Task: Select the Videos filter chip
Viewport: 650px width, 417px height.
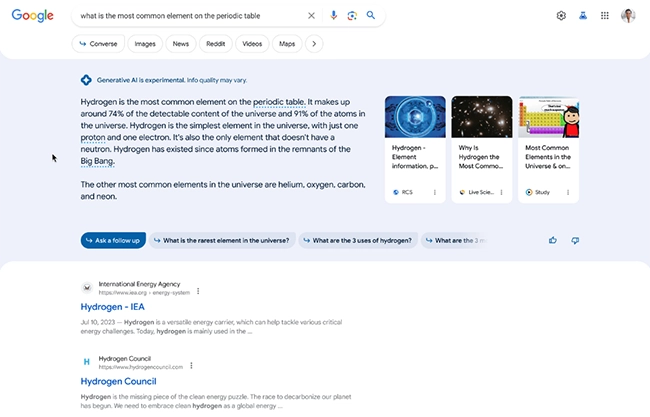Action: click(x=252, y=44)
